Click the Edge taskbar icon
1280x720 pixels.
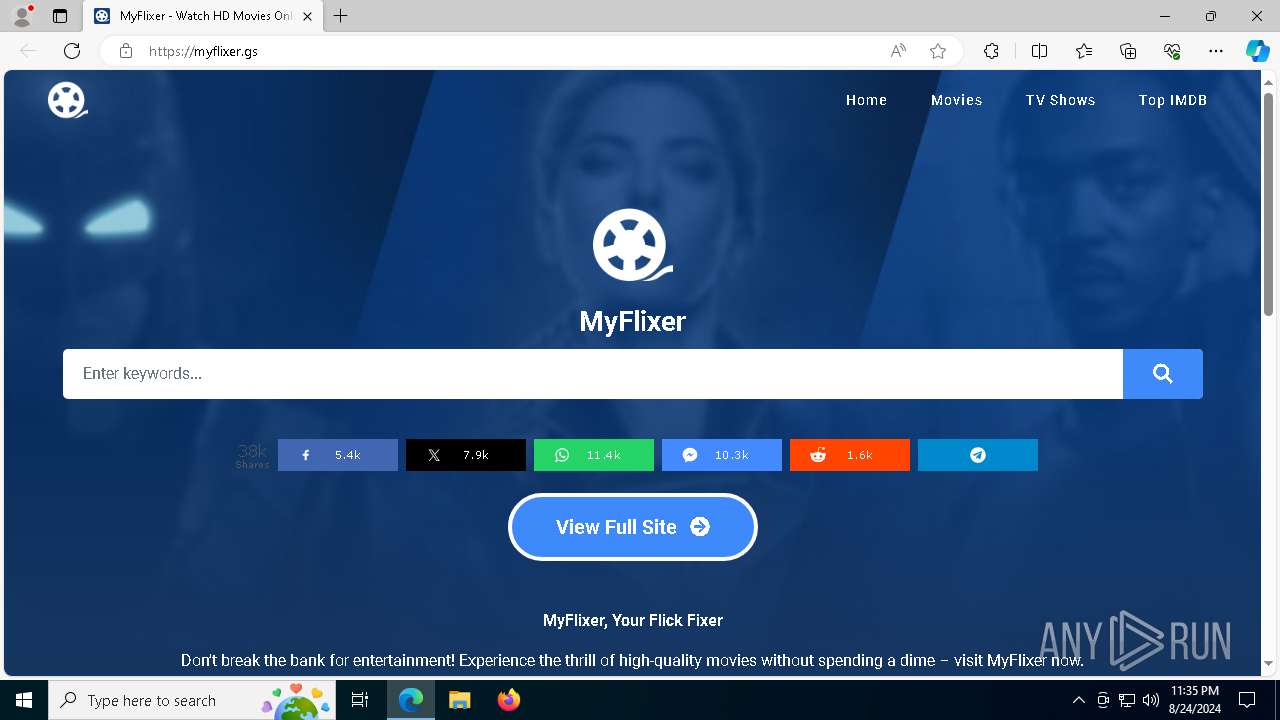pos(411,700)
